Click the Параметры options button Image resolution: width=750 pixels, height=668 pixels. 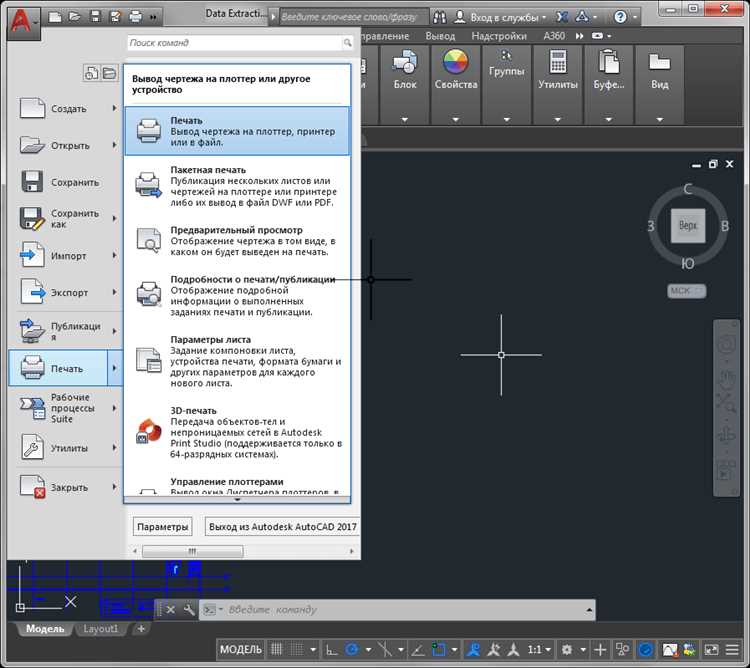click(x=162, y=526)
